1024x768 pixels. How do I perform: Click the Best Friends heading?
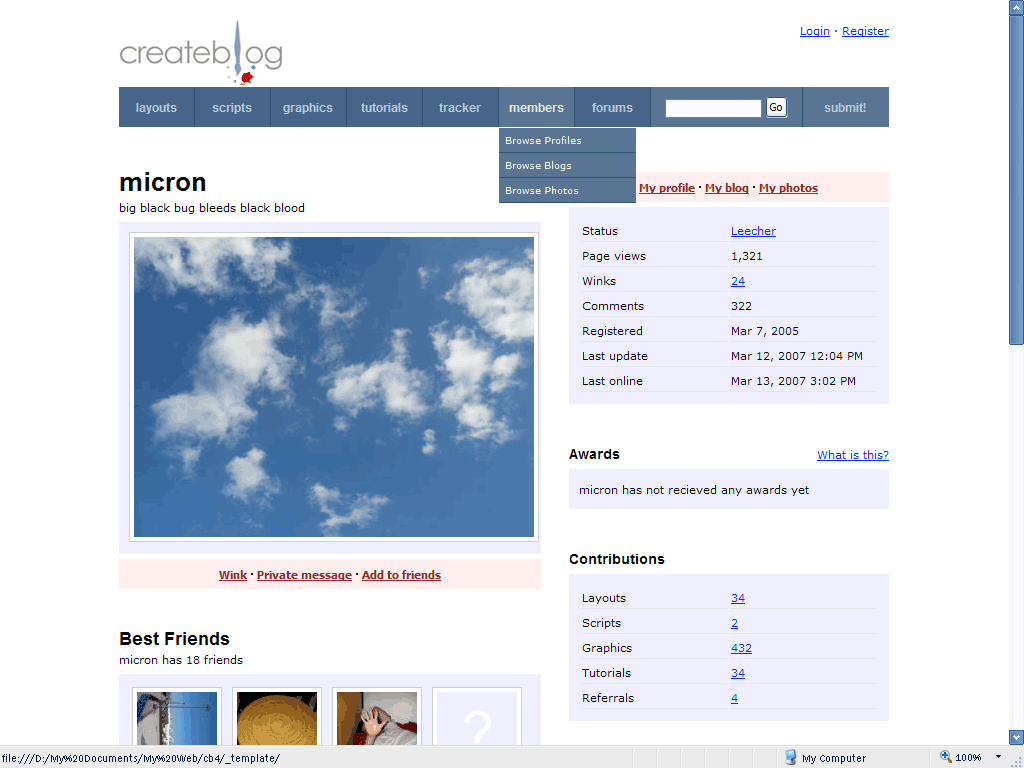174,639
